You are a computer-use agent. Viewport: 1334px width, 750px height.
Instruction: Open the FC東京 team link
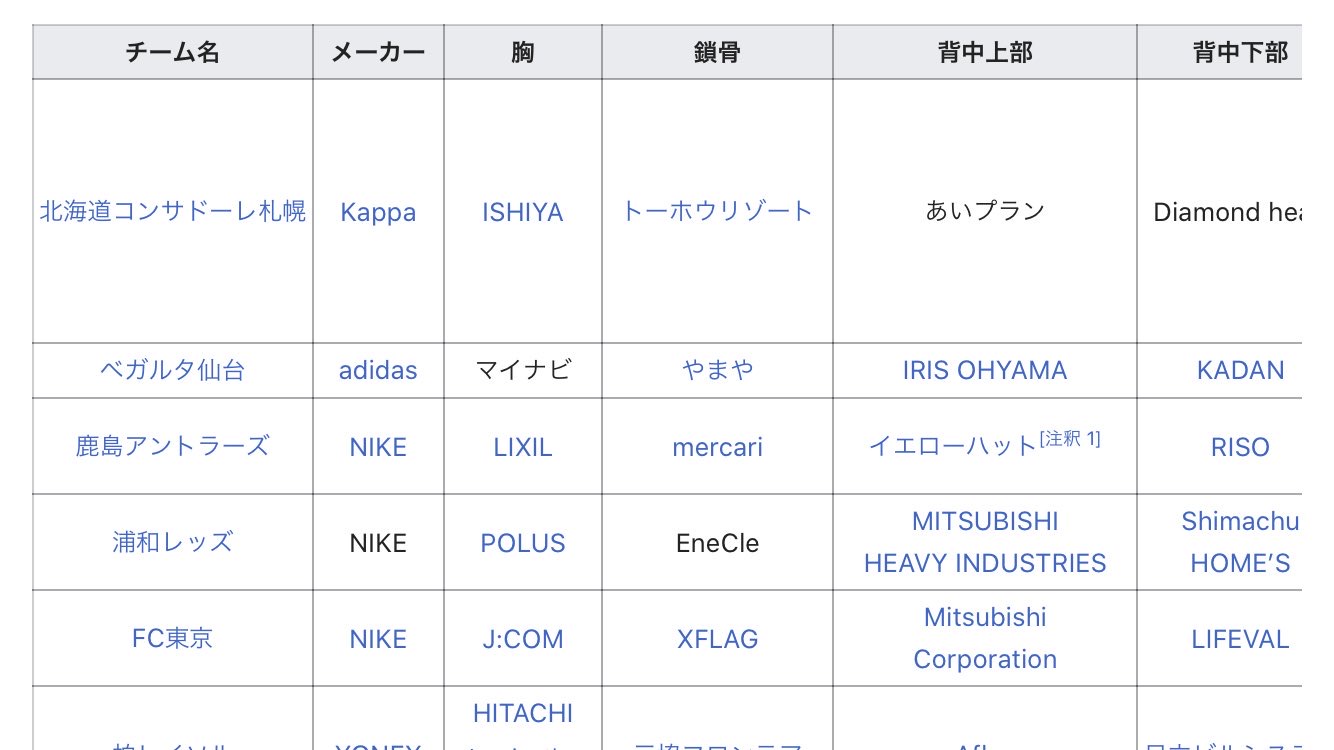click(x=172, y=638)
